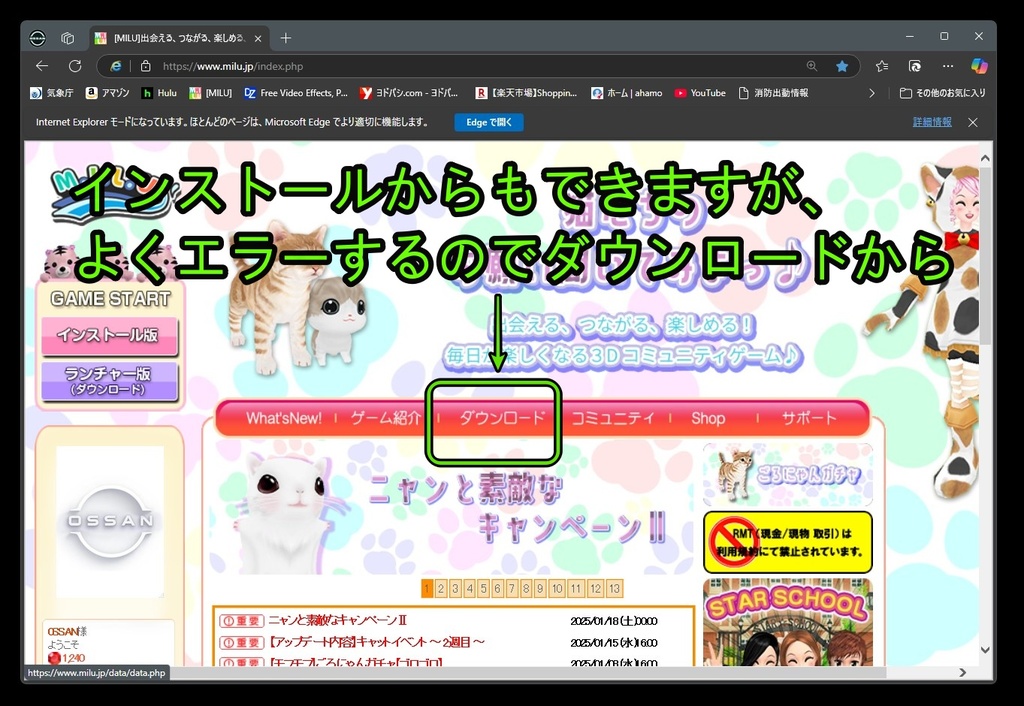Open the 気象庁 bookmark
This screenshot has width=1024, height=706.
[x=52, y=93]
